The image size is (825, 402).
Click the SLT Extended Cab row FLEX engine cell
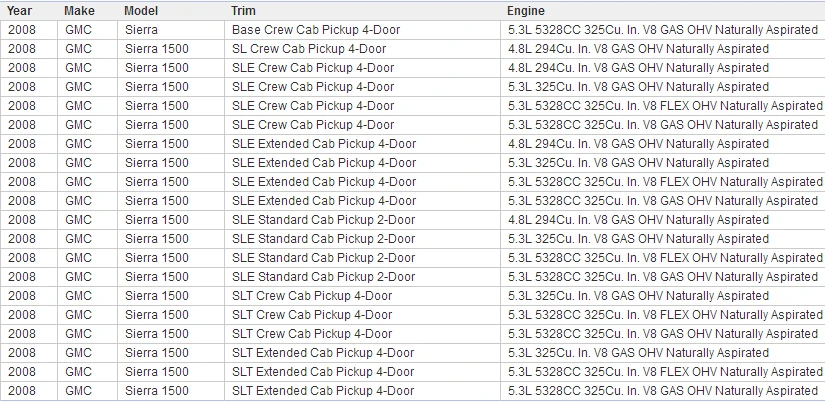coord(663,371)
